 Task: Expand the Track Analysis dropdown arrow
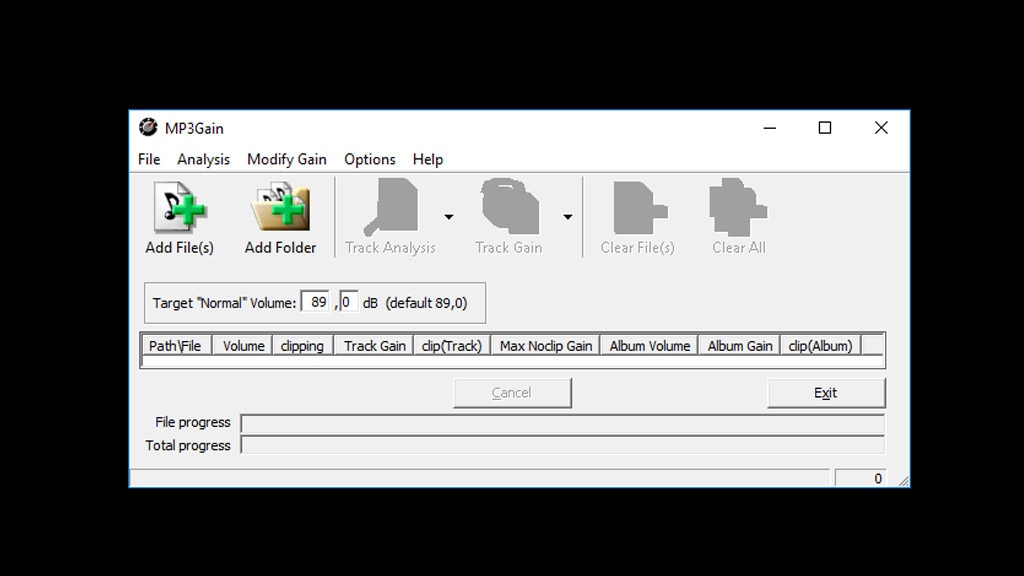pos(449,217)
